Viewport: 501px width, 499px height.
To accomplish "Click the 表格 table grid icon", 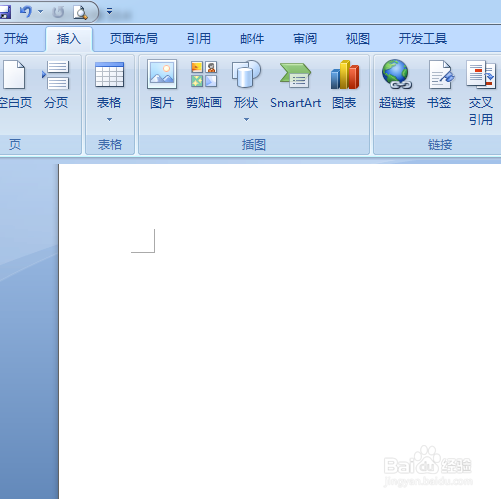I will (109, 75).
